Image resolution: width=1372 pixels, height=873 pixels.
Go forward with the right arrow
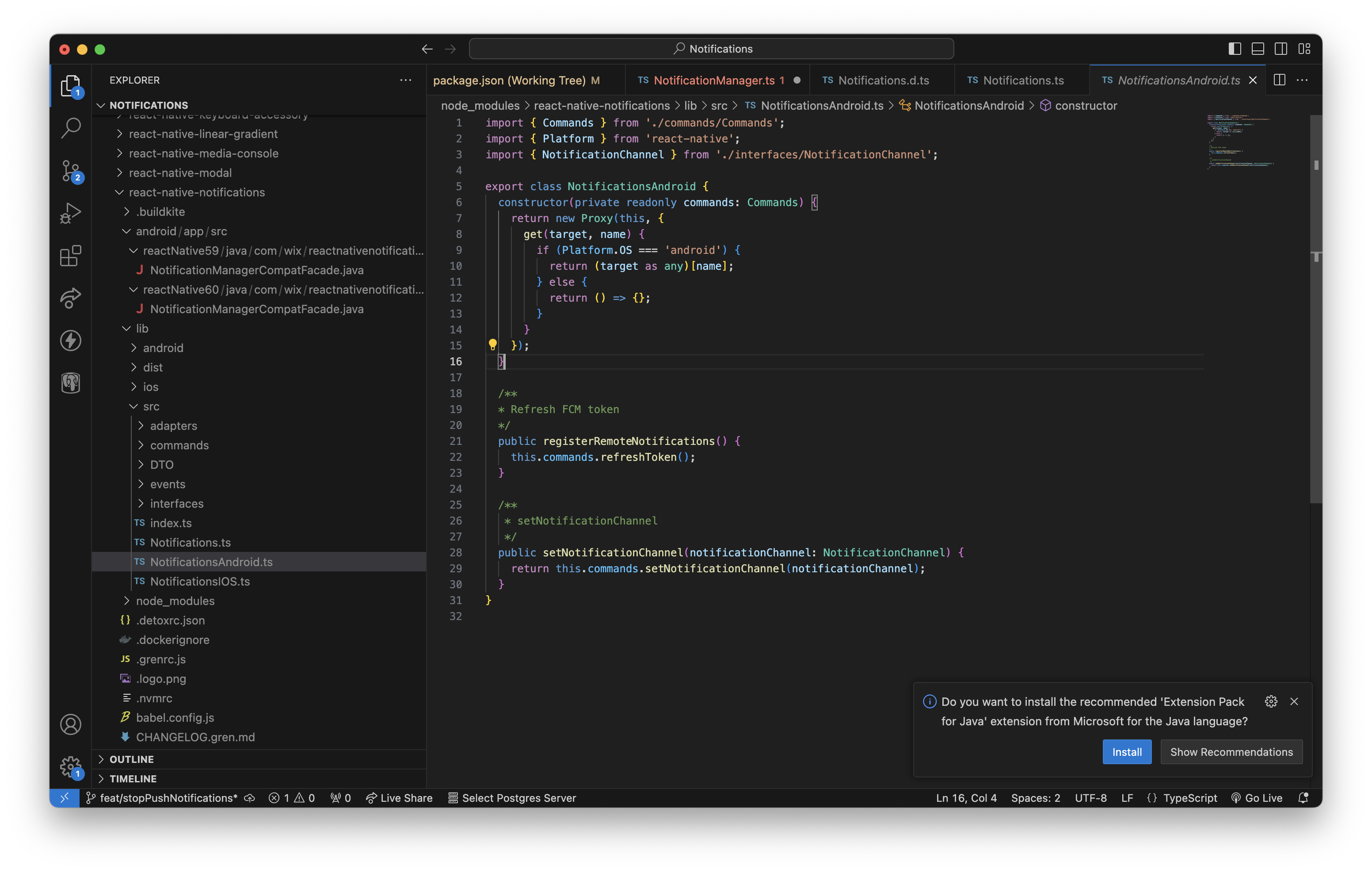click(x=450, y=49)
